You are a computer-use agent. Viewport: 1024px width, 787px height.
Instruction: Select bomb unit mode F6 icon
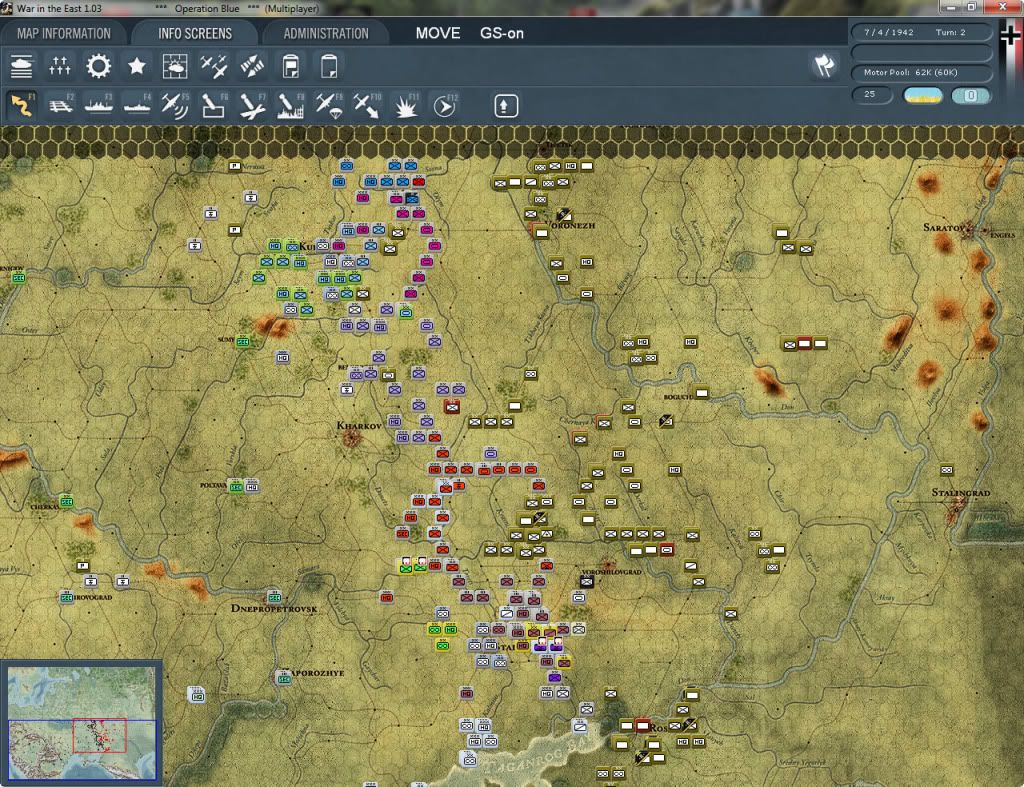click(x=214, y=106)
